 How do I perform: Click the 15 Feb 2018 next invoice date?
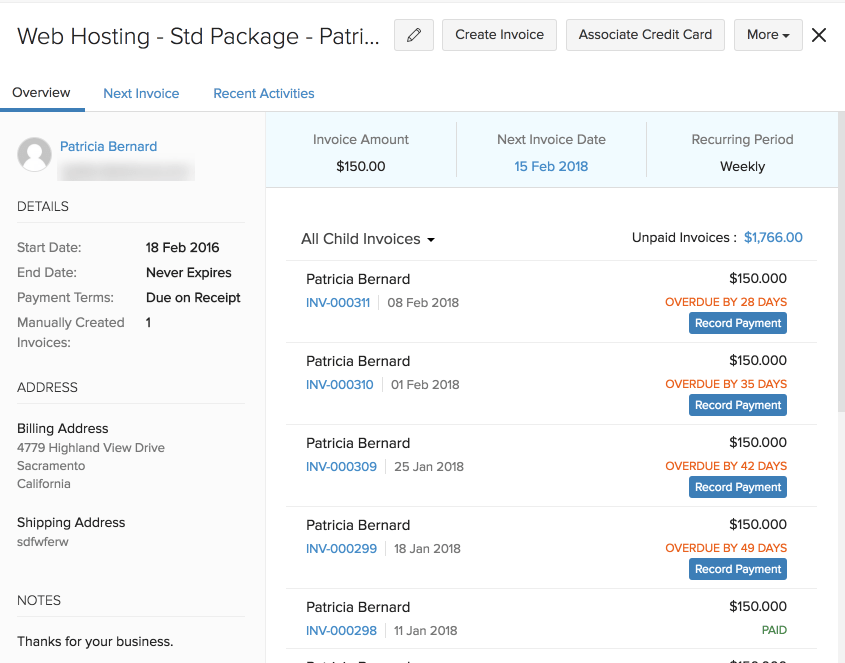tap(551, 166)
